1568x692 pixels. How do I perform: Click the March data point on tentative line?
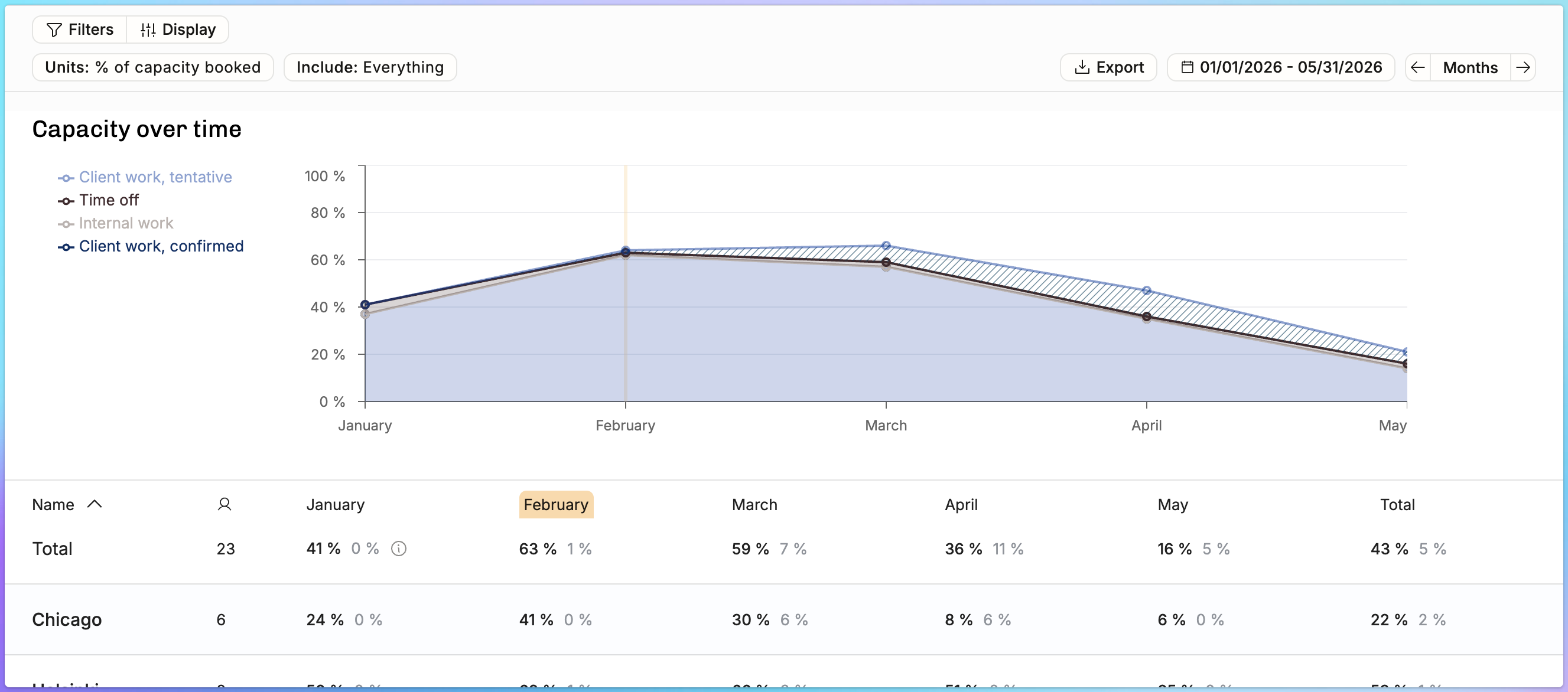tap(886, 246)
